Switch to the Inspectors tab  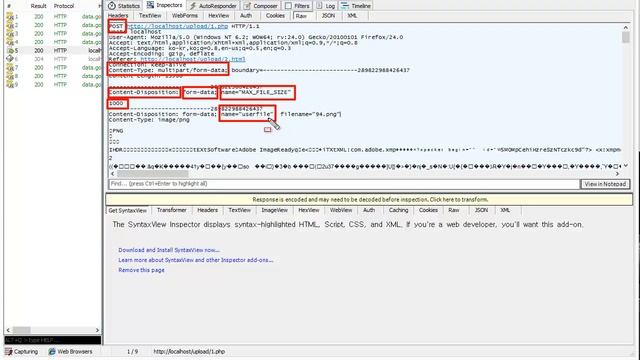[x=164, y=5]
